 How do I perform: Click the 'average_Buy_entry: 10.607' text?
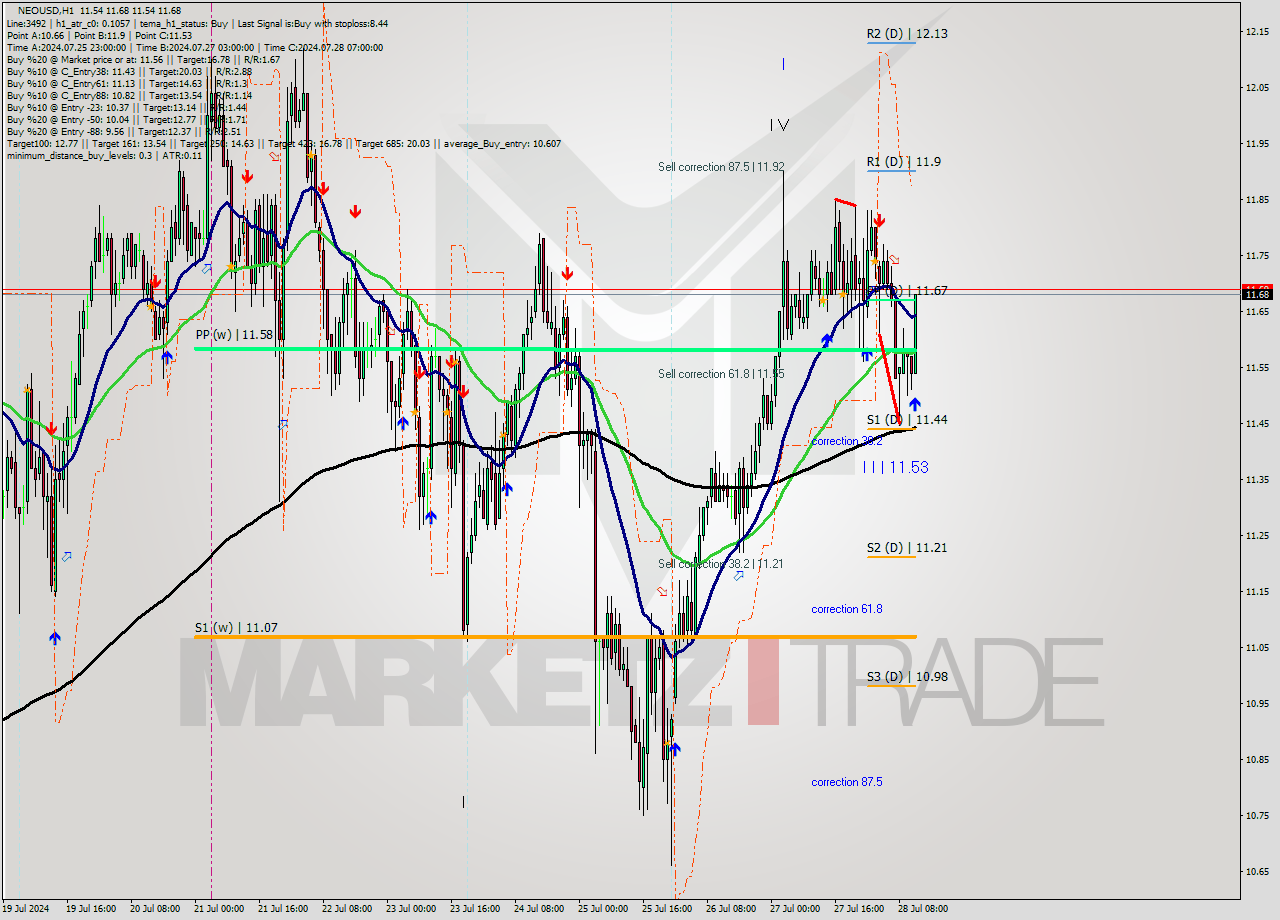(x=501, y=143)
